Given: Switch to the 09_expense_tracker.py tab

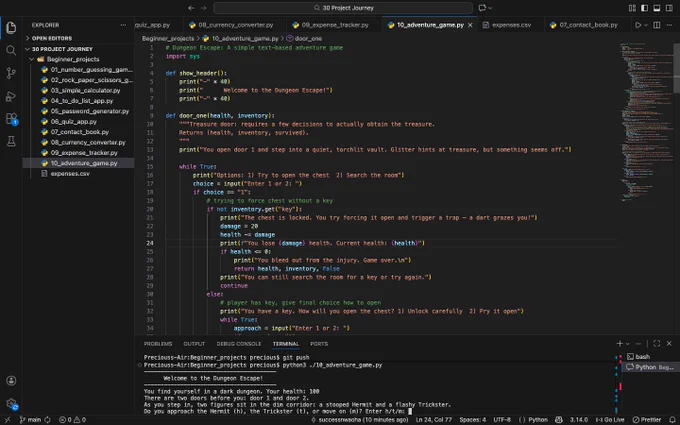Looking at the screenshot, I should pyautogui.click(x=334, y=25).
